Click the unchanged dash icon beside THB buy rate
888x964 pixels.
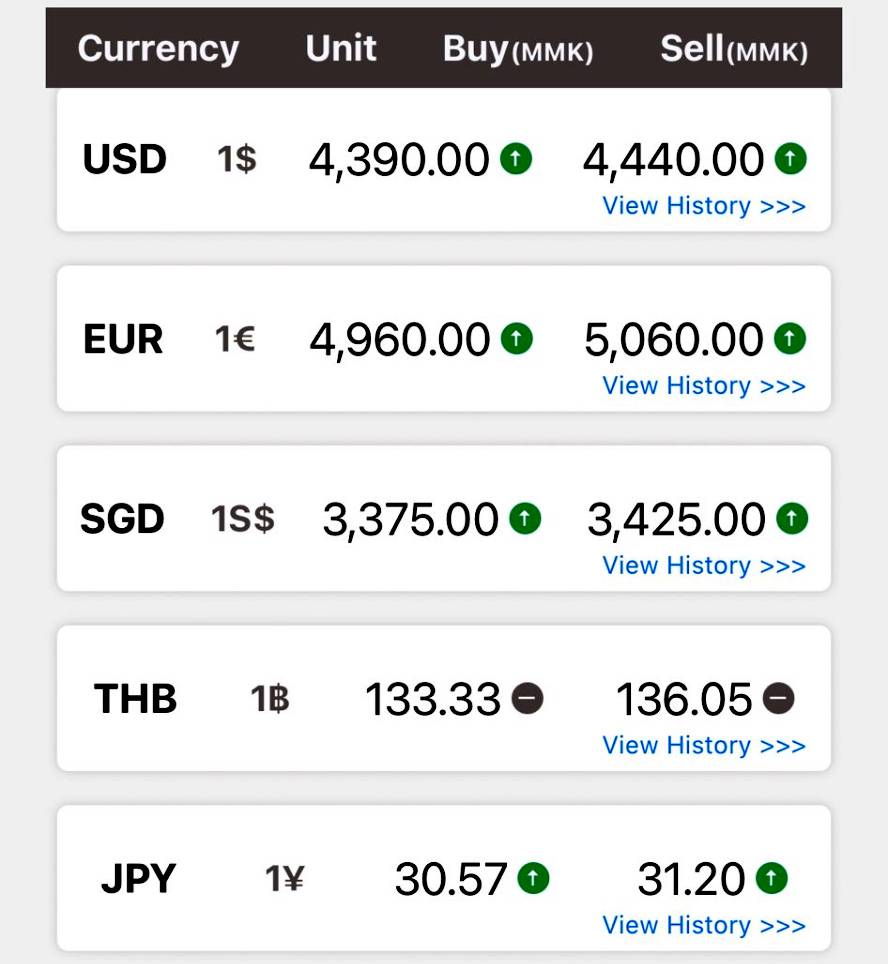[x=527, y=698]
